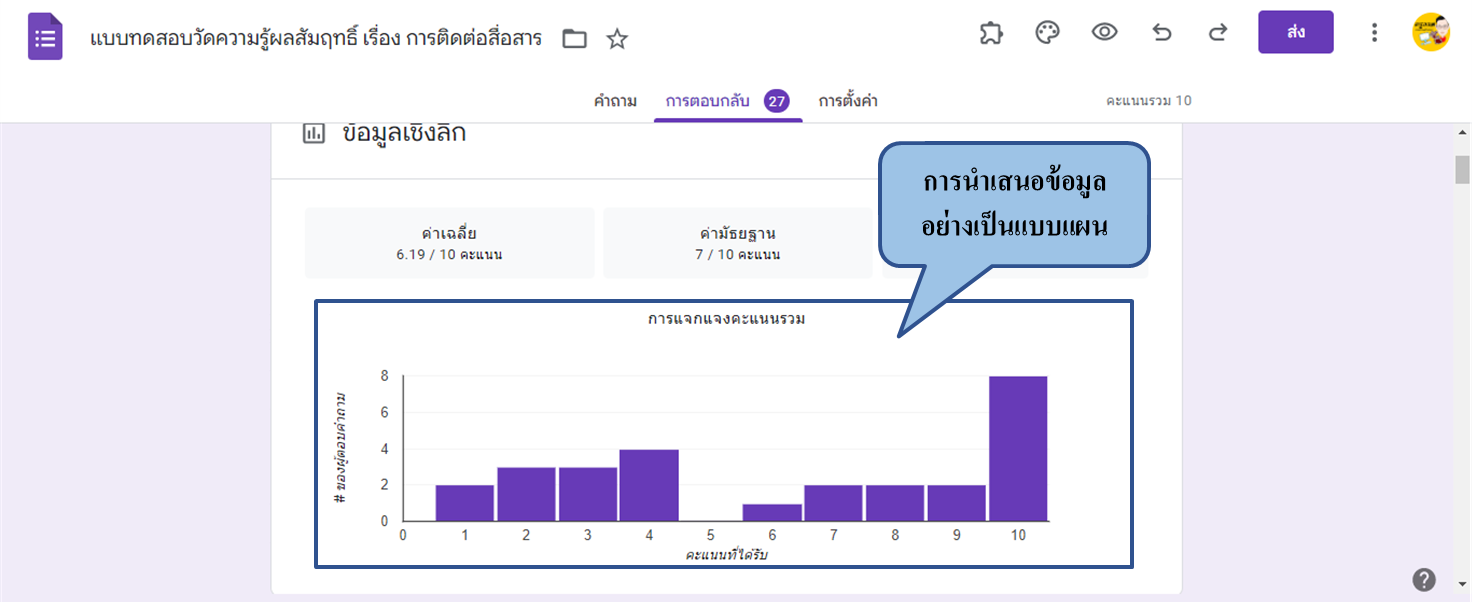Image resolution: width=1473 pixels, height=602 pixels.
Task: Open the three-dot more options menu
Action: pyautogui.click(x=1374, y=33)
